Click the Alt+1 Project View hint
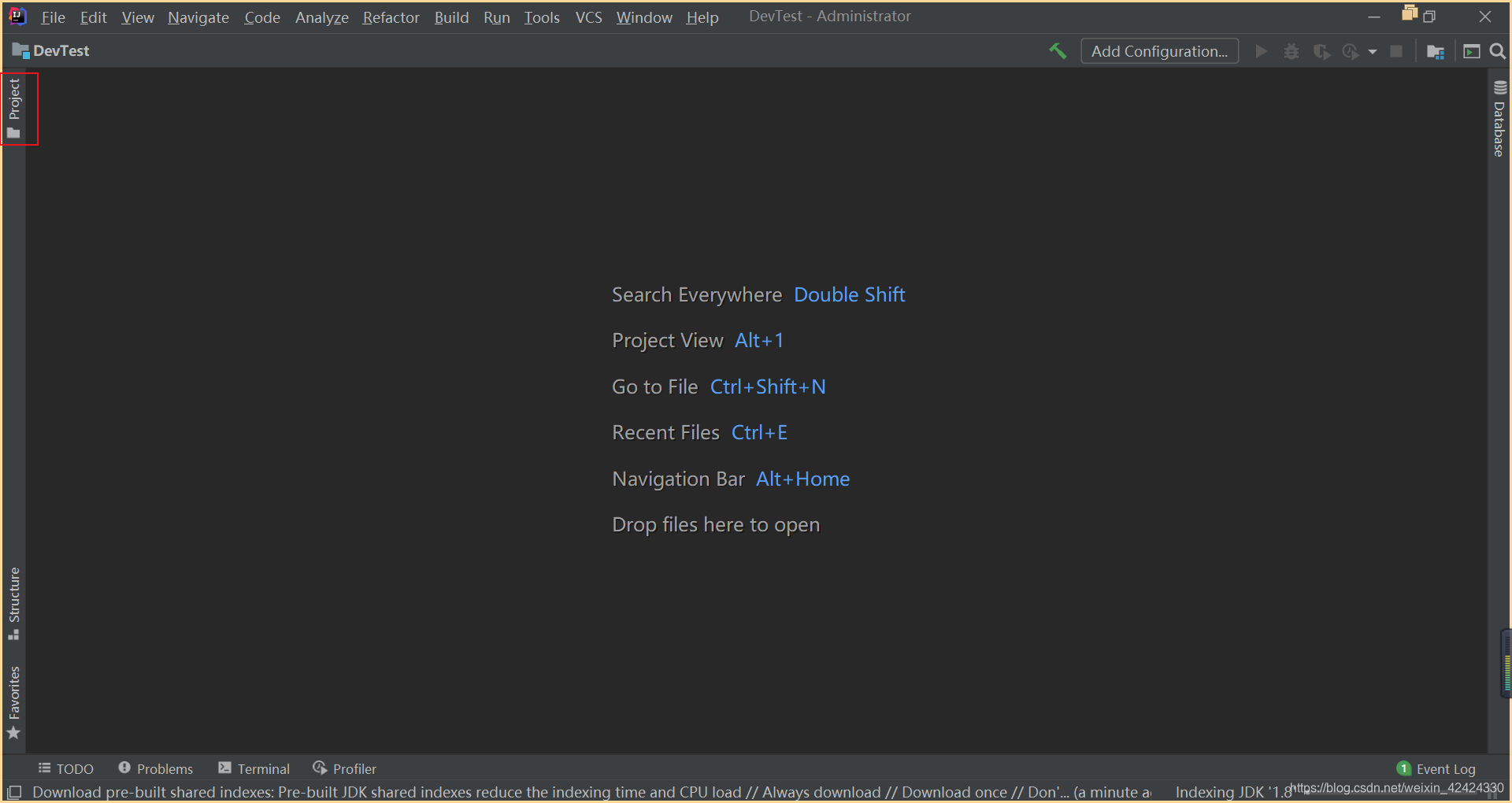 (759, 340)
